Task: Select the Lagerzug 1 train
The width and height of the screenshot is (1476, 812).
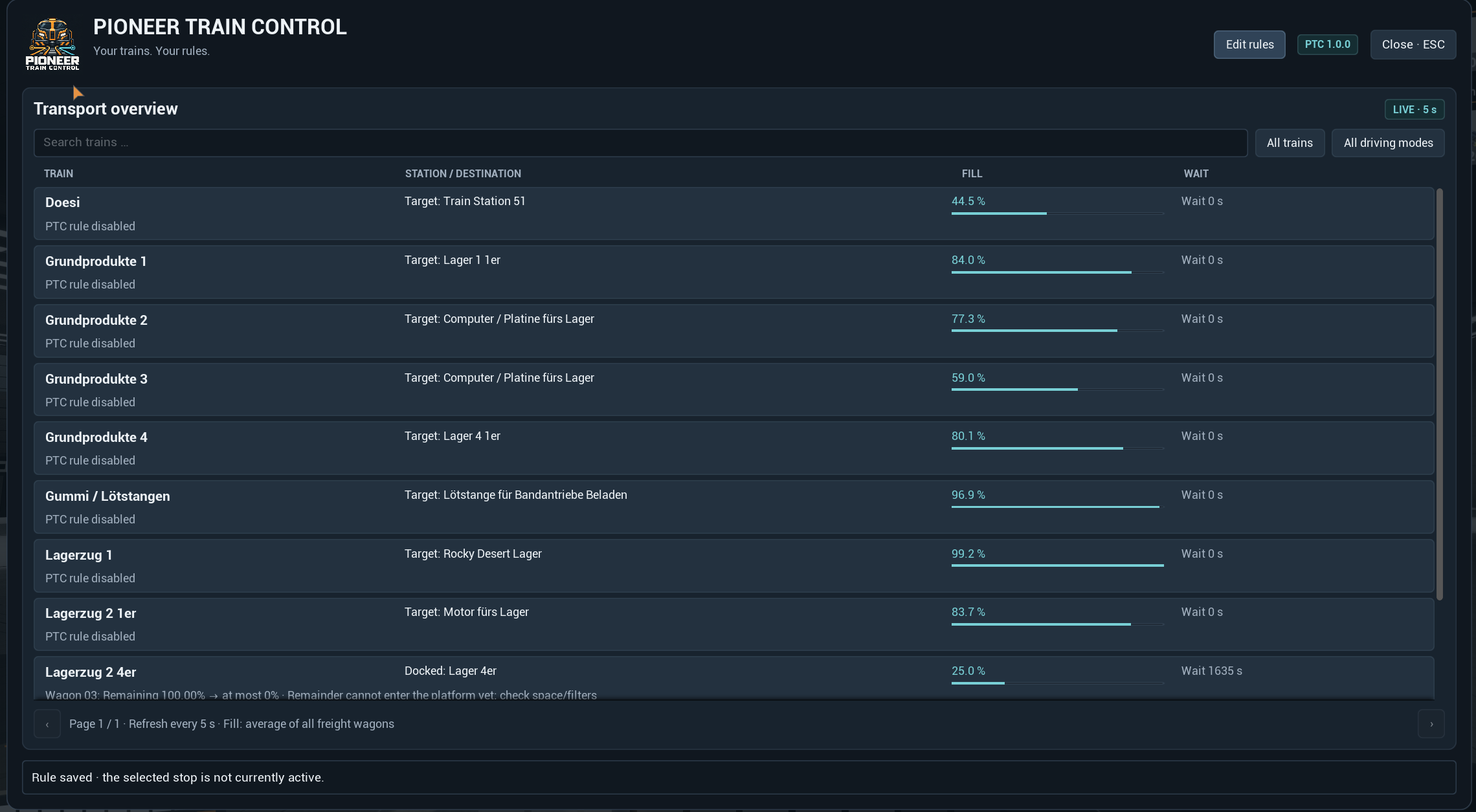Action: [733, 566]
